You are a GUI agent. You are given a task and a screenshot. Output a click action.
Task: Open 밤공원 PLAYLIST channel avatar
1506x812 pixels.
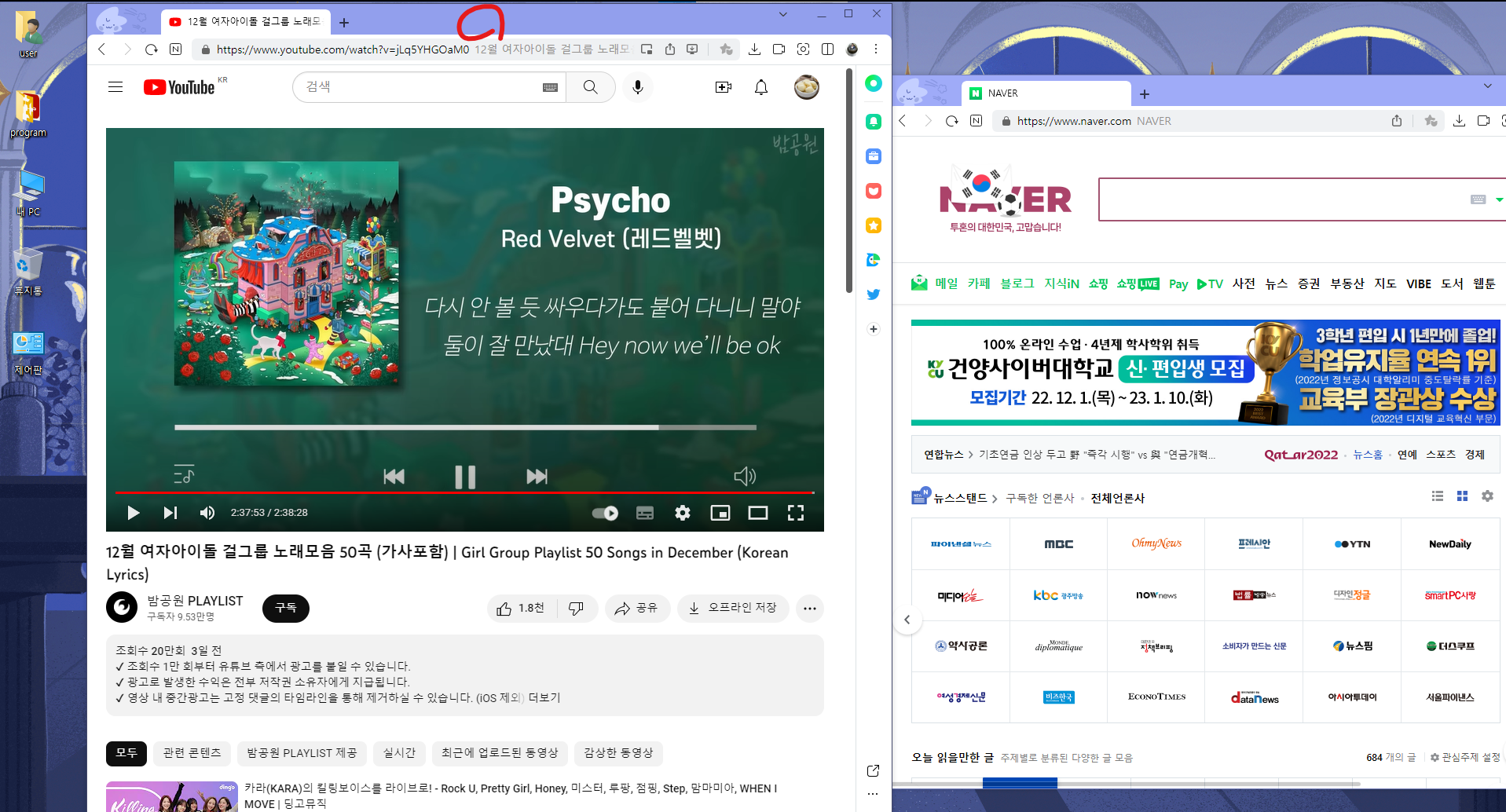click(x=122, y=608)
